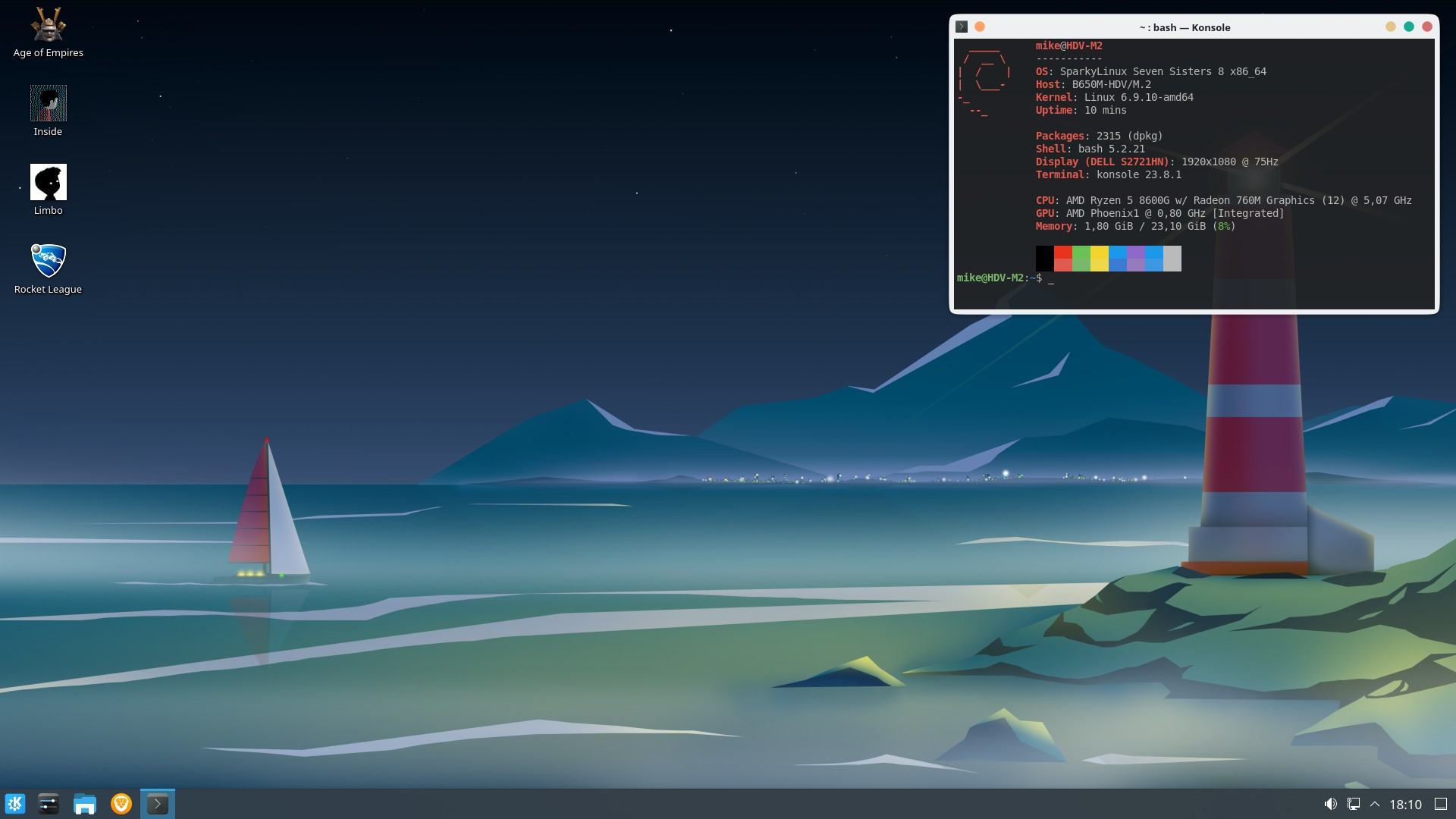Click the SparkyLinux ASCII logo in terminal

tap(984, 82)
